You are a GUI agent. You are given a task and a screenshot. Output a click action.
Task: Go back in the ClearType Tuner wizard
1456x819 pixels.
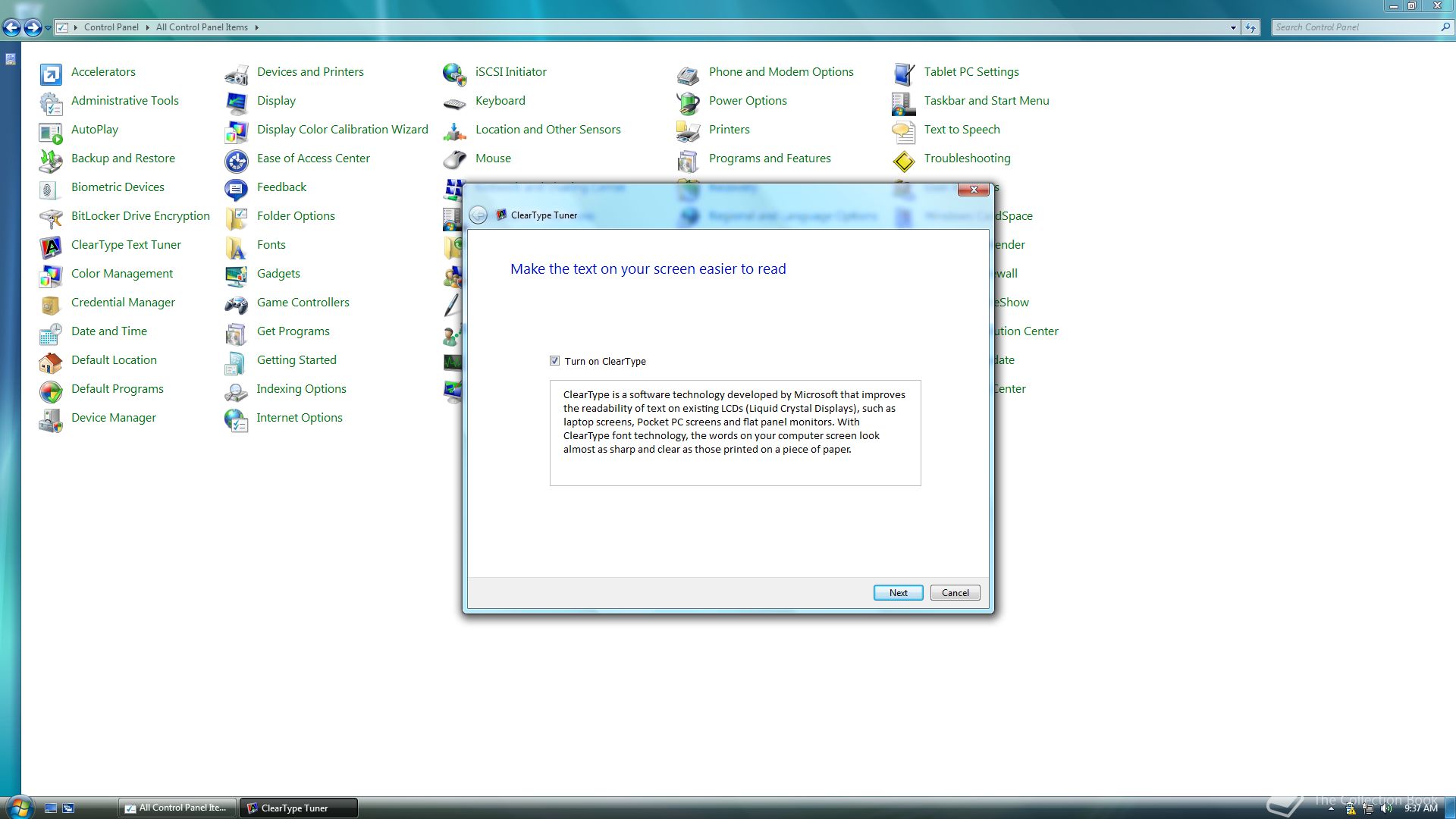(479, 215)
